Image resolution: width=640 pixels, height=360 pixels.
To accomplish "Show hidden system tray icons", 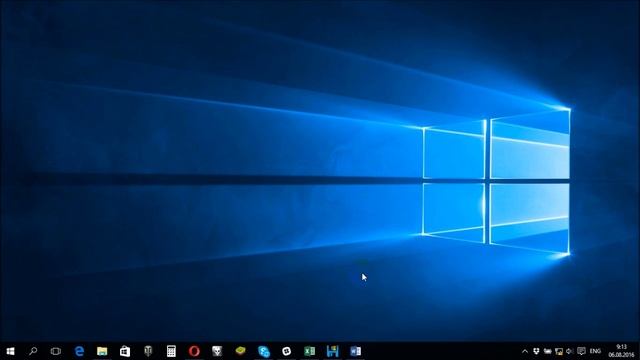I will click(x=525, y=351).
